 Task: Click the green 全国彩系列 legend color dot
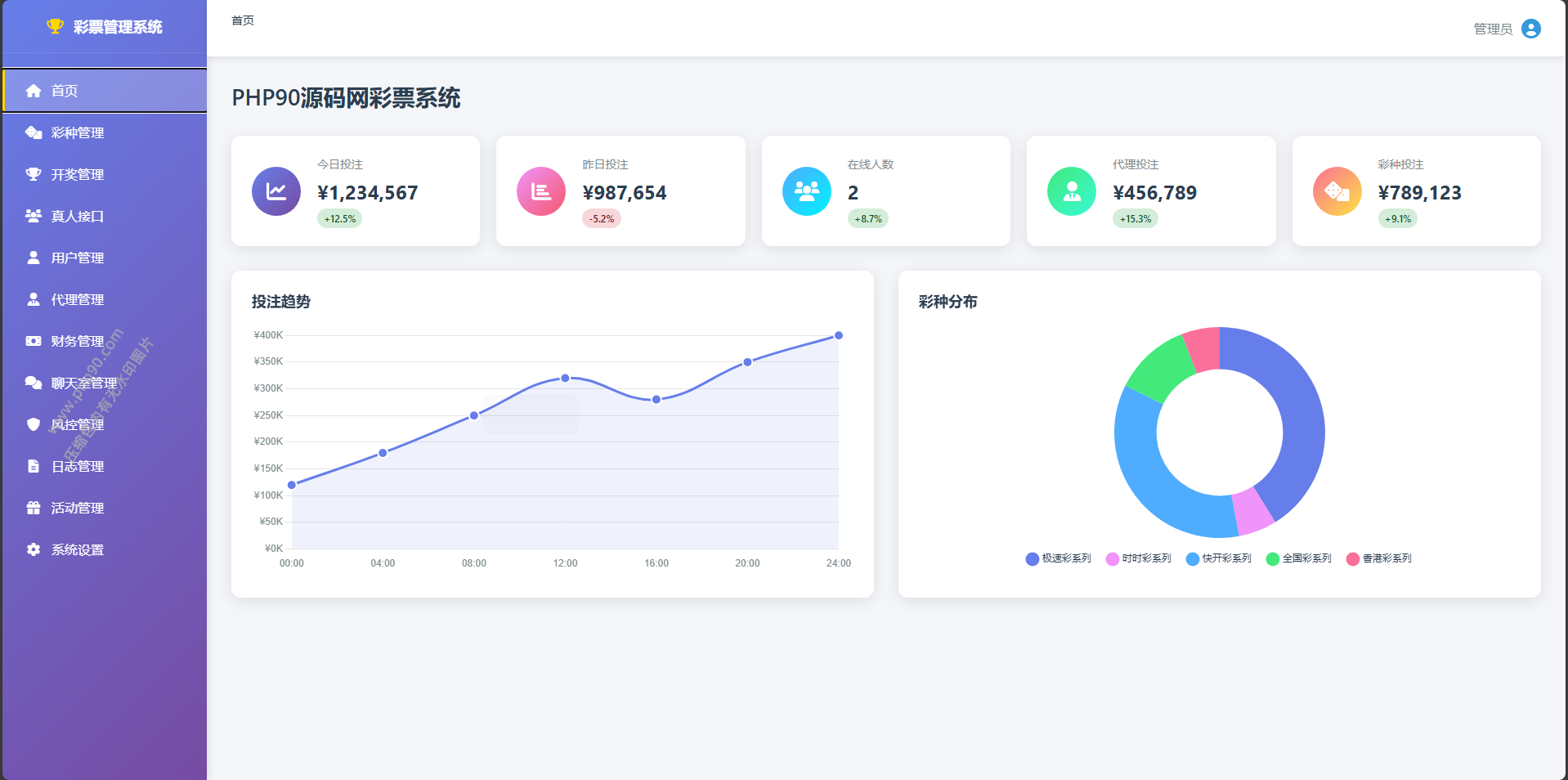(x=1272, y=559)
